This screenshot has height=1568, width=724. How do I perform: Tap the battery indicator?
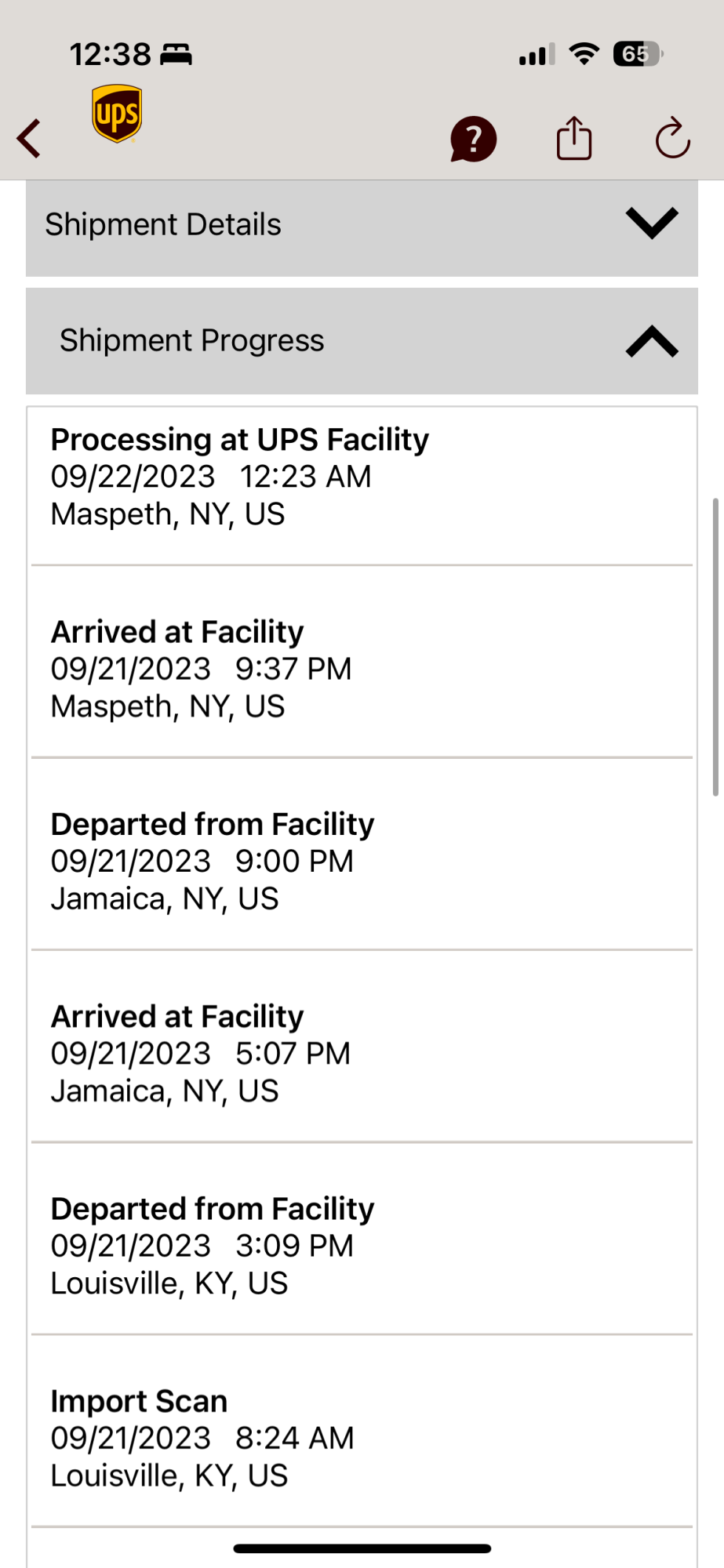637,54
